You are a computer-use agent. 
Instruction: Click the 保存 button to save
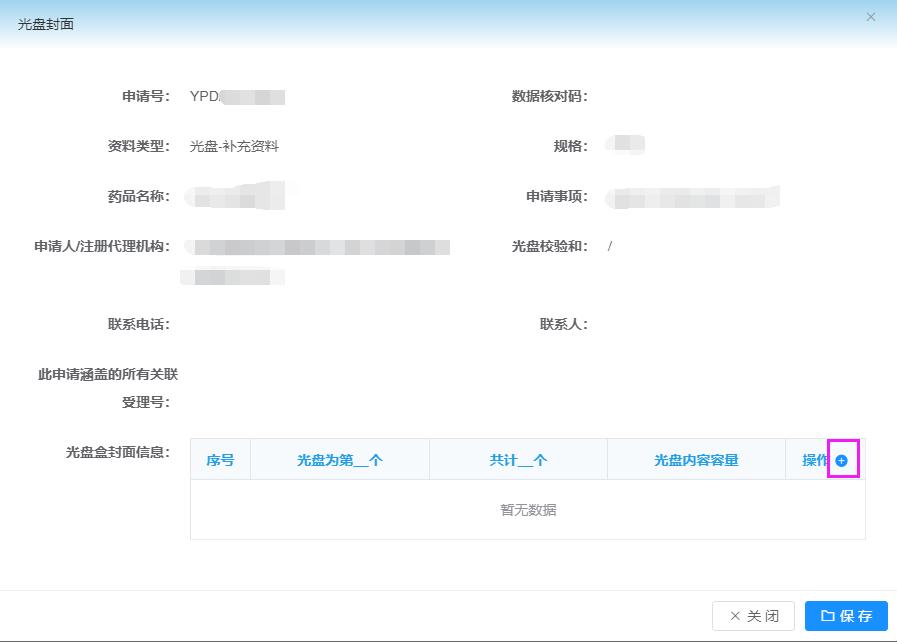(848, 615)
